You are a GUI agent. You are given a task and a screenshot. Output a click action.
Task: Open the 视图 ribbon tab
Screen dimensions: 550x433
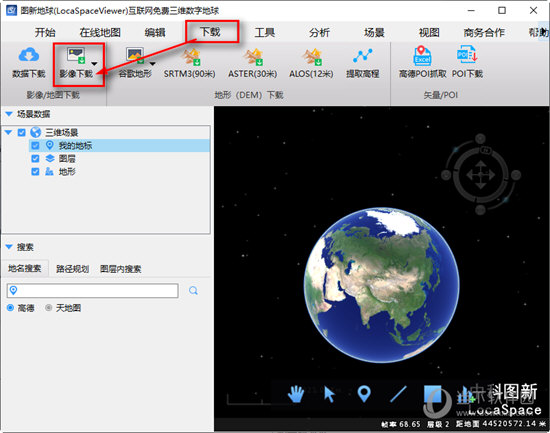(429, 33)
